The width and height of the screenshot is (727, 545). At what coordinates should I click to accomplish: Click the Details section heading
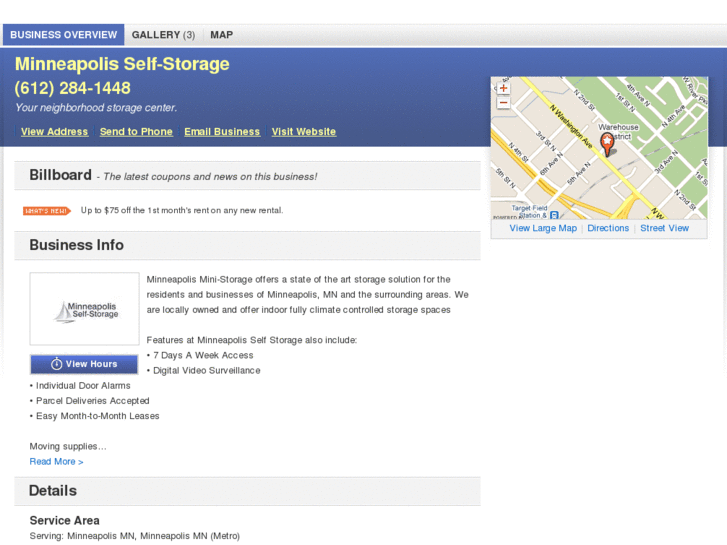tap(53, 491)
